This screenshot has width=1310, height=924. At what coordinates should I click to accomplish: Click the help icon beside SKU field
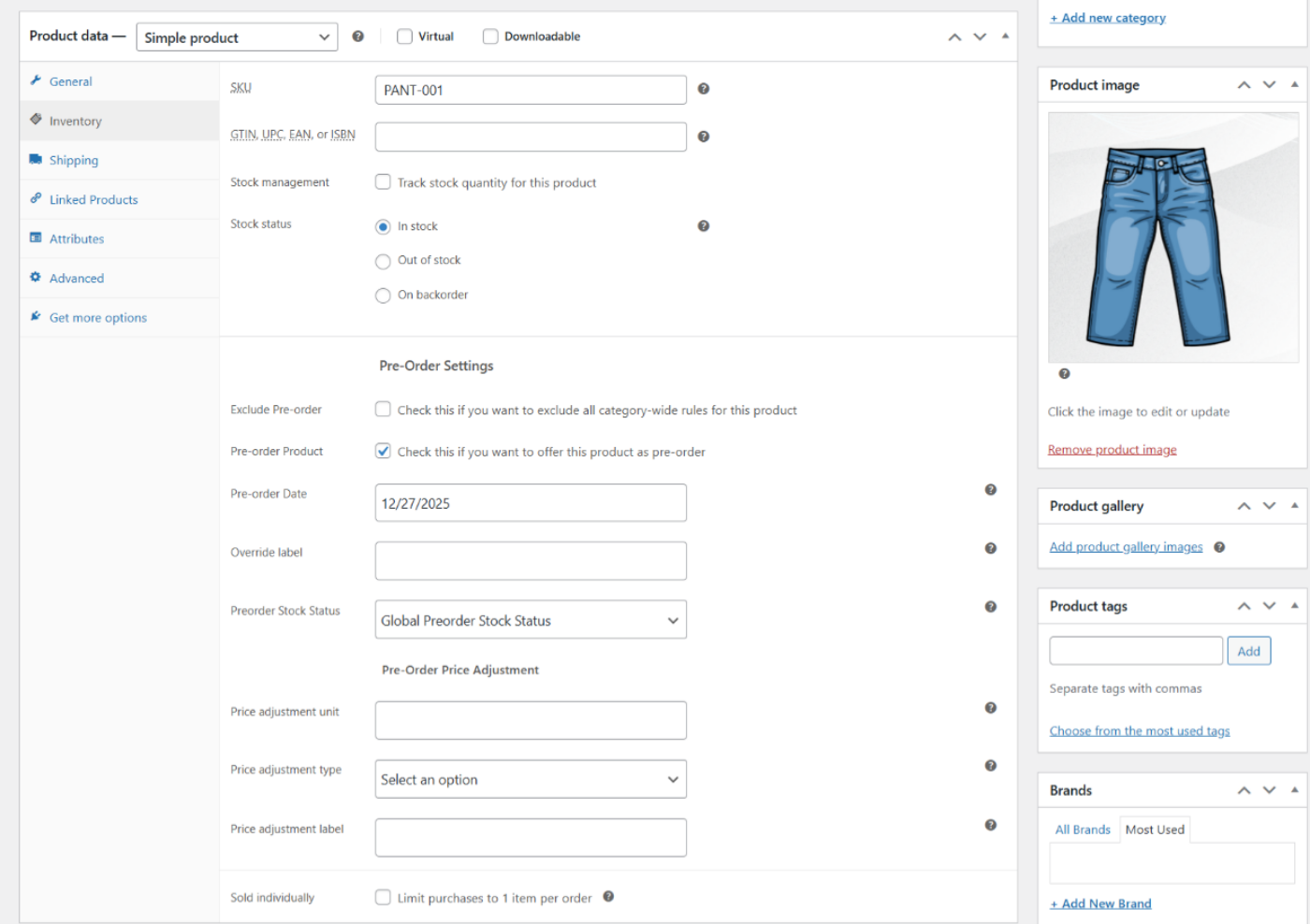point(703,88)
